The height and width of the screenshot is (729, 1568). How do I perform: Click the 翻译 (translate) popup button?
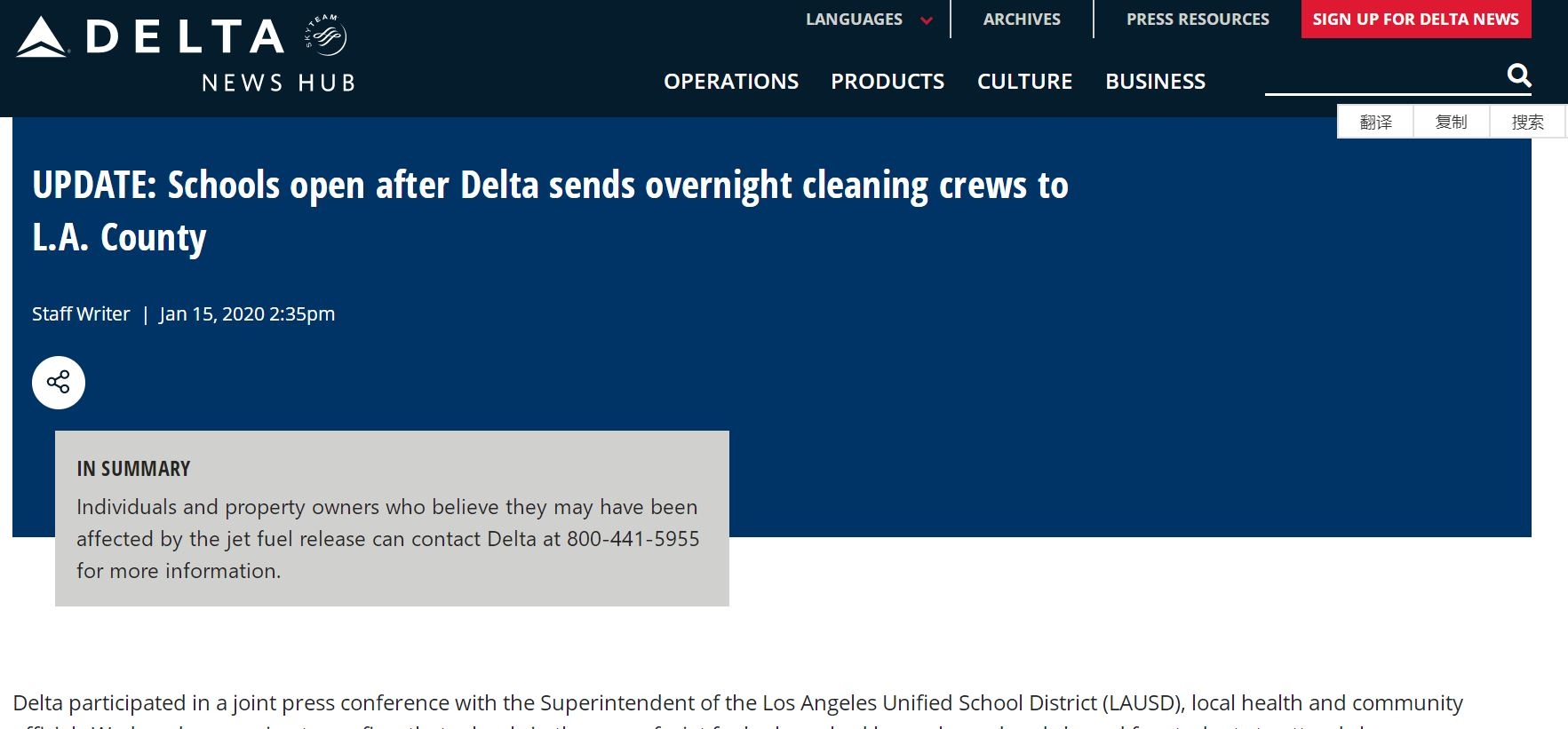pyautogui.click(x=1375, y=122)
